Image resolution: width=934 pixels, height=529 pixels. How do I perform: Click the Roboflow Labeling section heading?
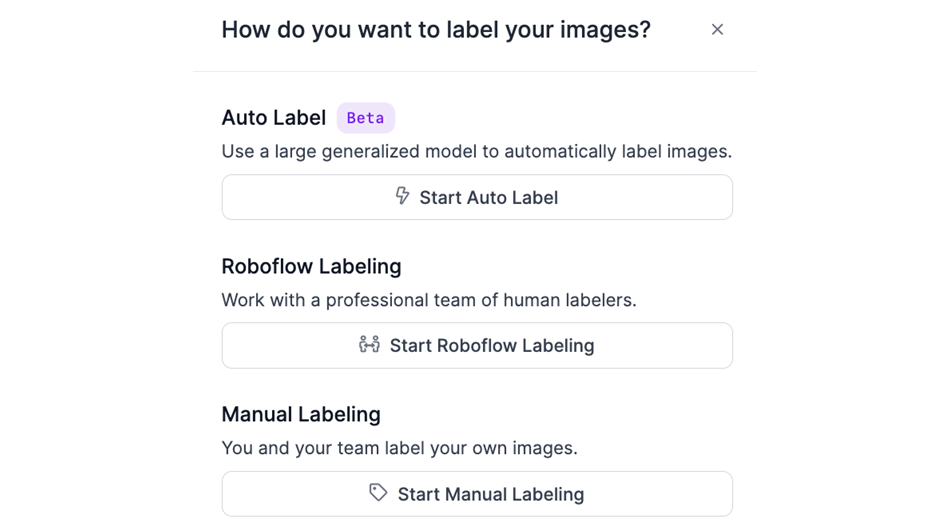tap(311, 266)
